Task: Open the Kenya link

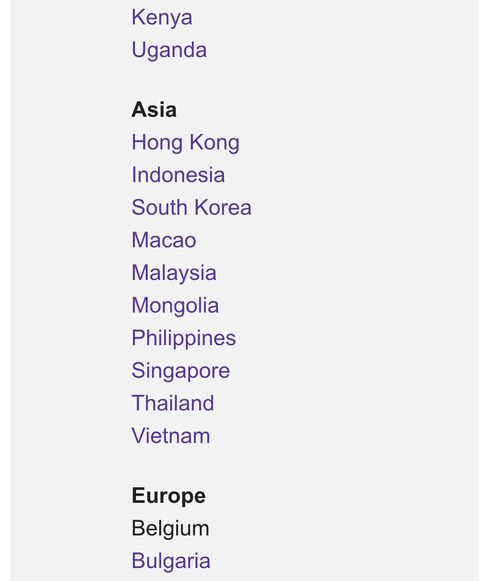Action: 162,18
